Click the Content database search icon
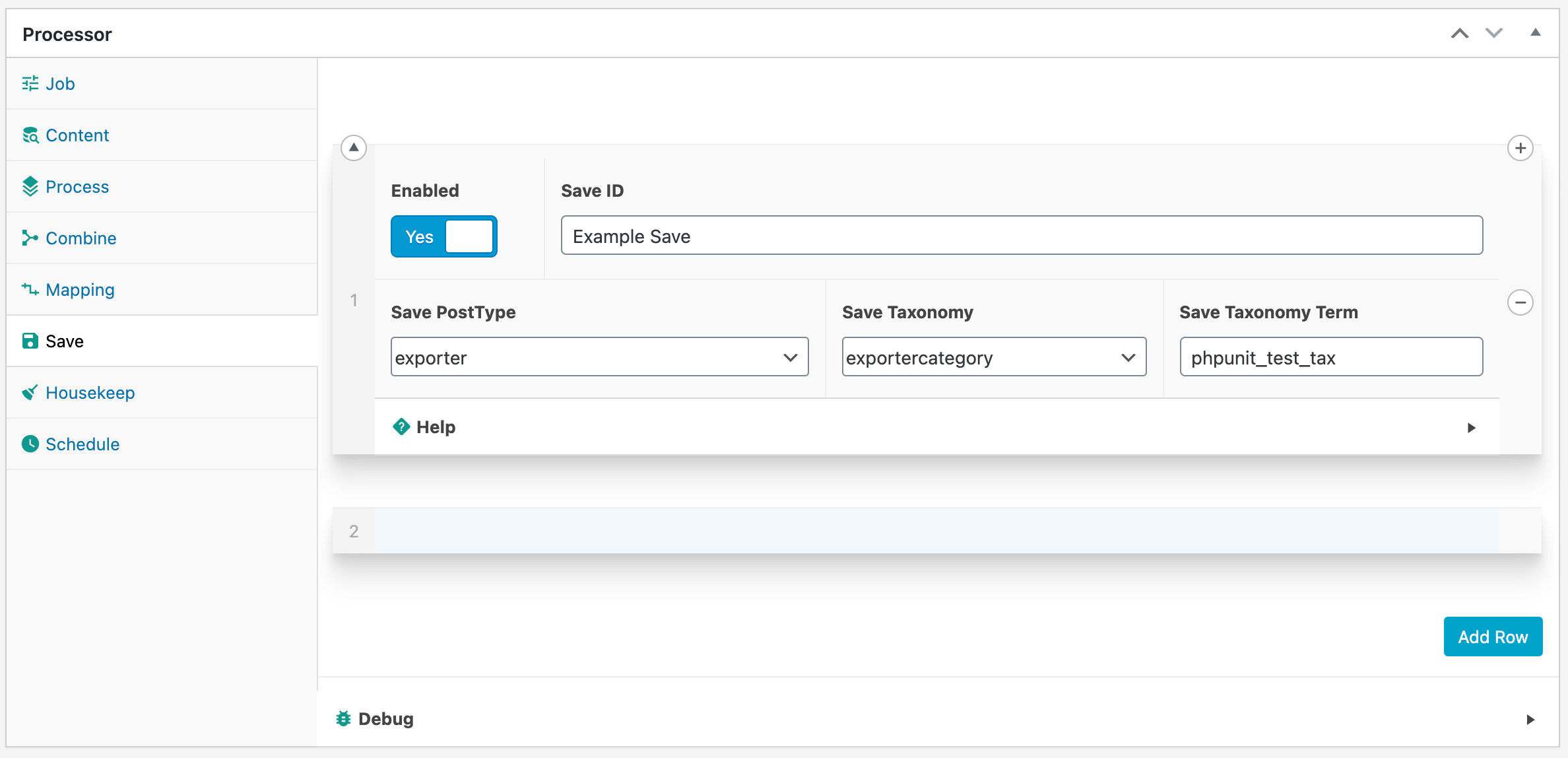 click(x=30, y=135)
